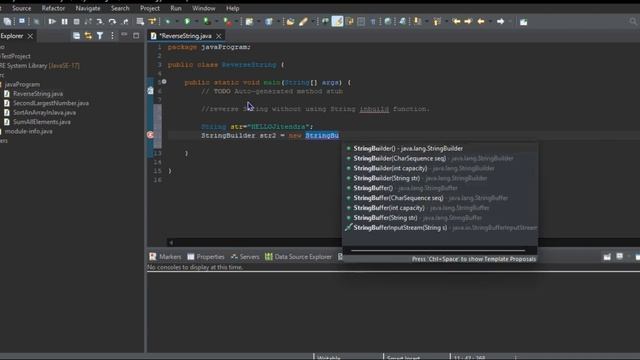Click the Open Type folder icon

290,22
